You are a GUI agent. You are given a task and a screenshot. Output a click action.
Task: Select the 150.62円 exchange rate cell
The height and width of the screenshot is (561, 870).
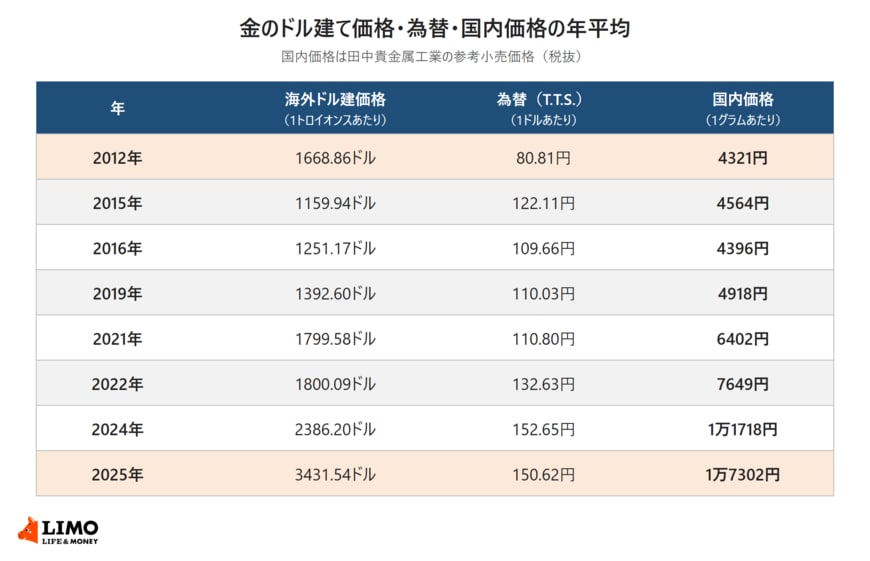point(543,474)
